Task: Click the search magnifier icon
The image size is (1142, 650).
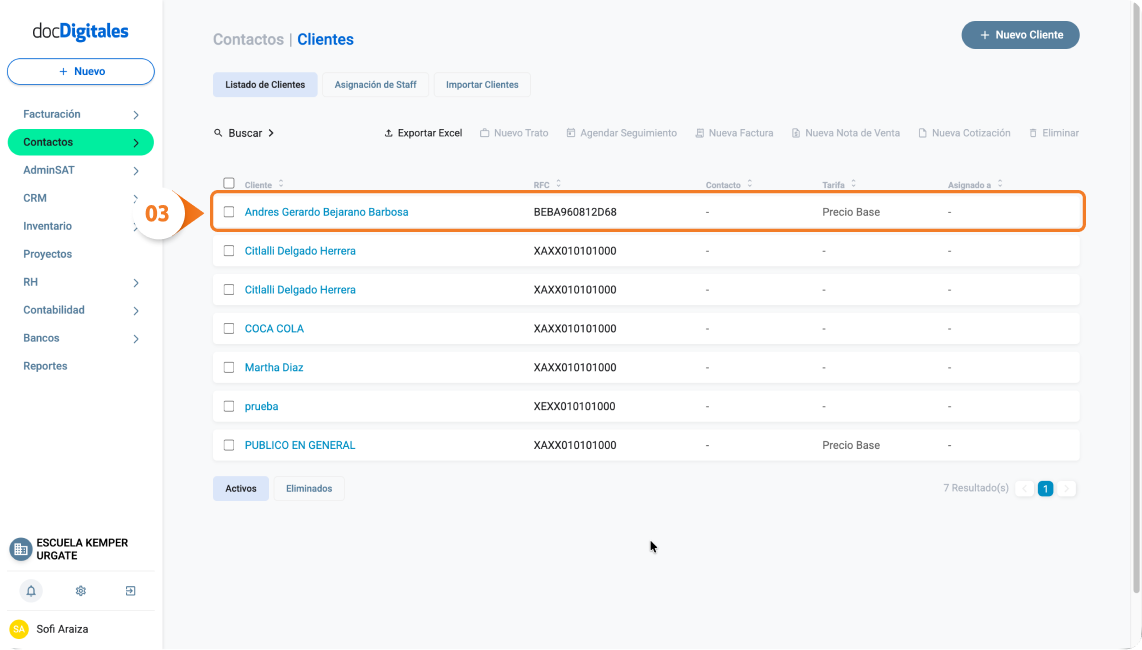Action: (218, 133)
